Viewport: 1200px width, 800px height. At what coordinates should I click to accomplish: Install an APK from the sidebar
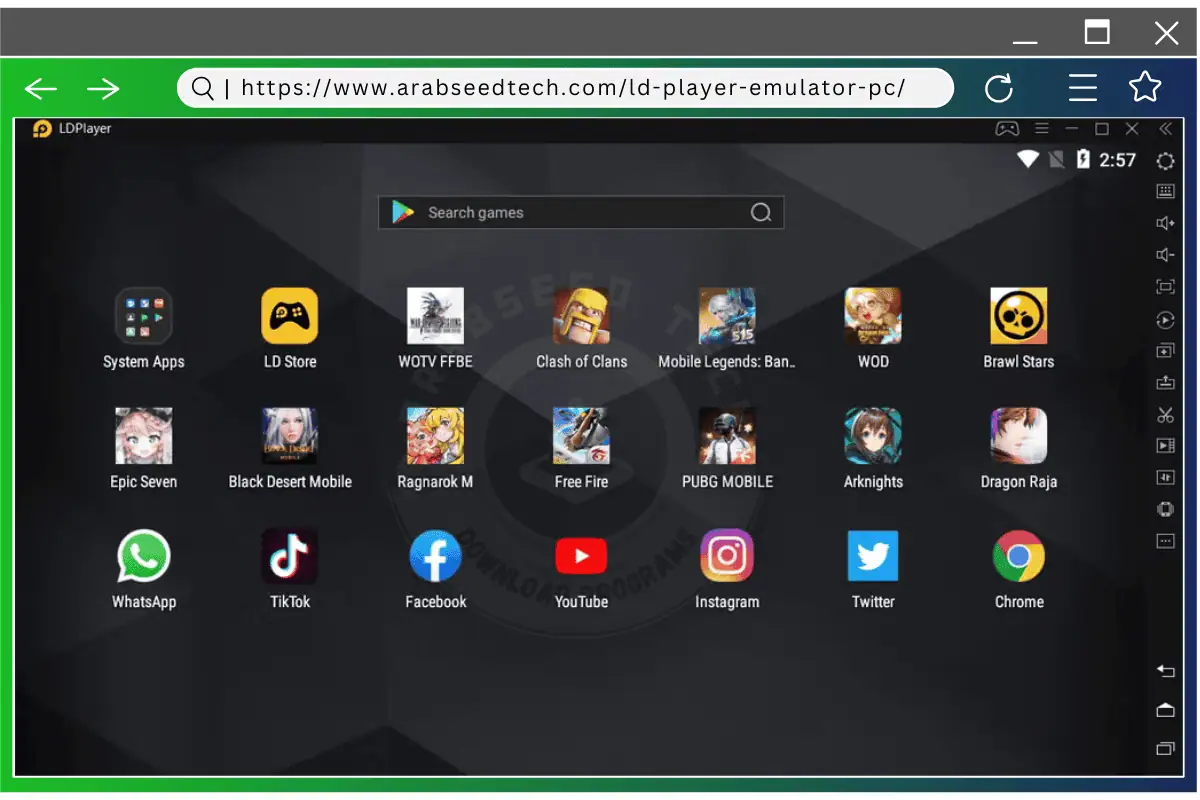[1166, 381]
